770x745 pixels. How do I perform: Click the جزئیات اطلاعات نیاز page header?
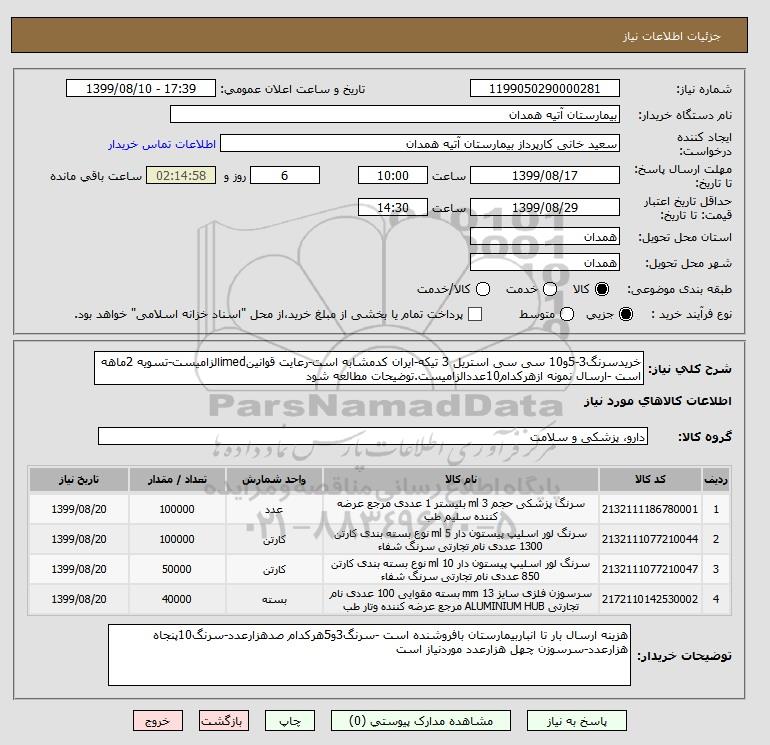click(x=671, y=36)
